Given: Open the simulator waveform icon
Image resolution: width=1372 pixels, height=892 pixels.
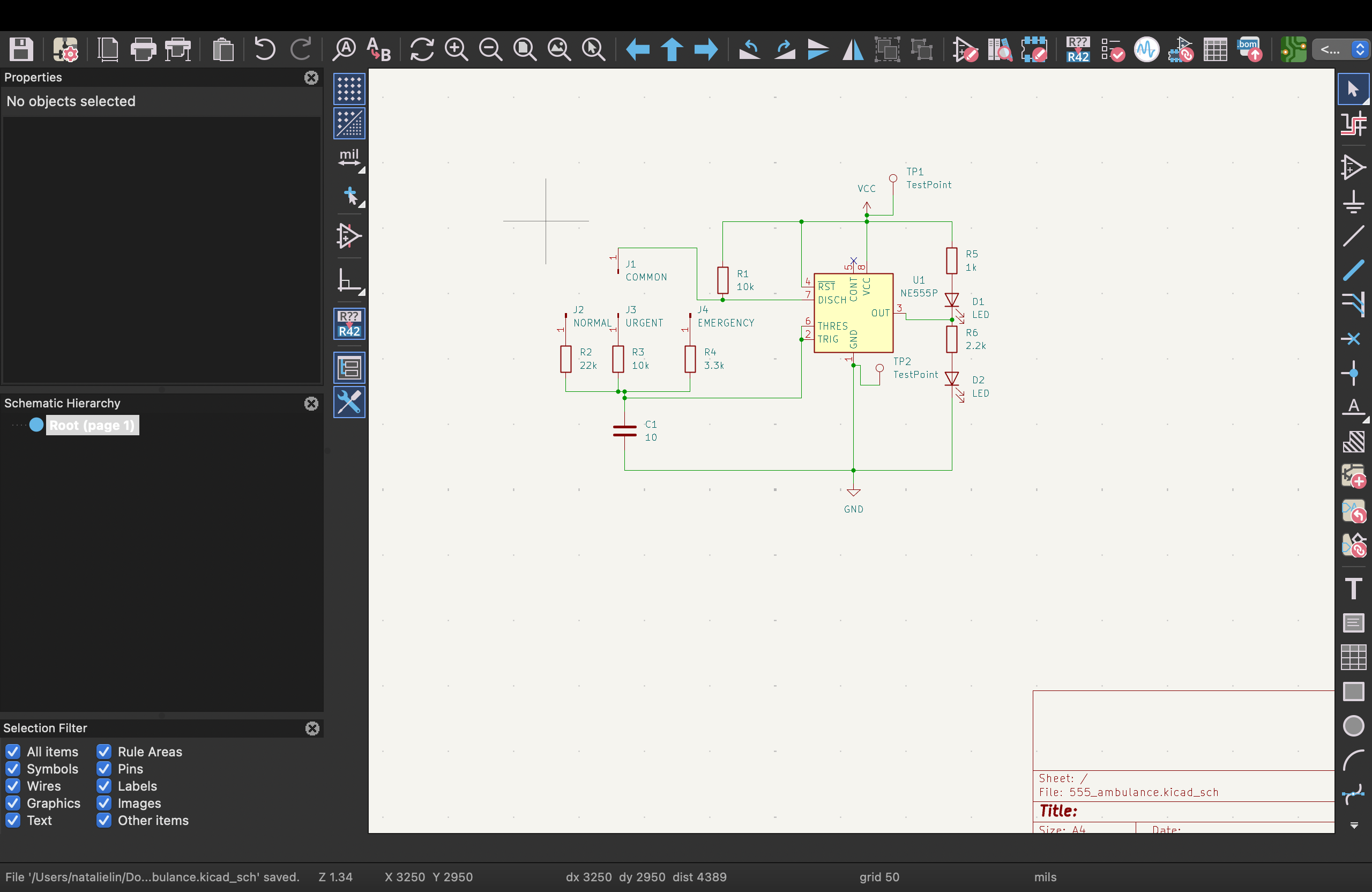Looking at the screenshot, I should [x=1146, y=50].
